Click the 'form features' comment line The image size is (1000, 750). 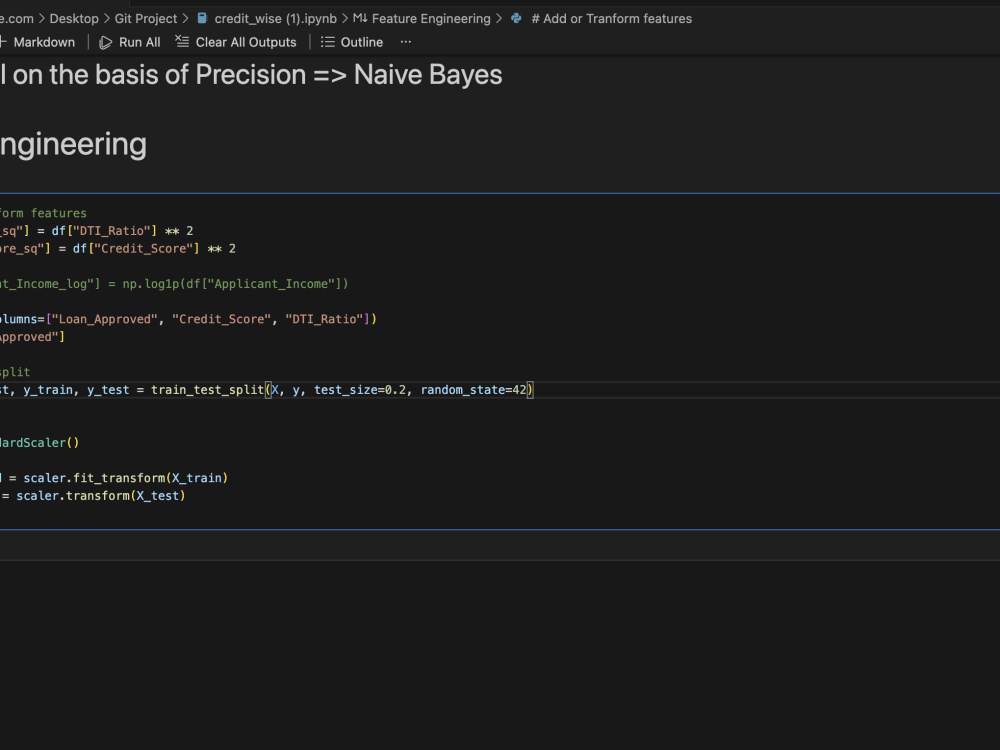pos(43,213)
